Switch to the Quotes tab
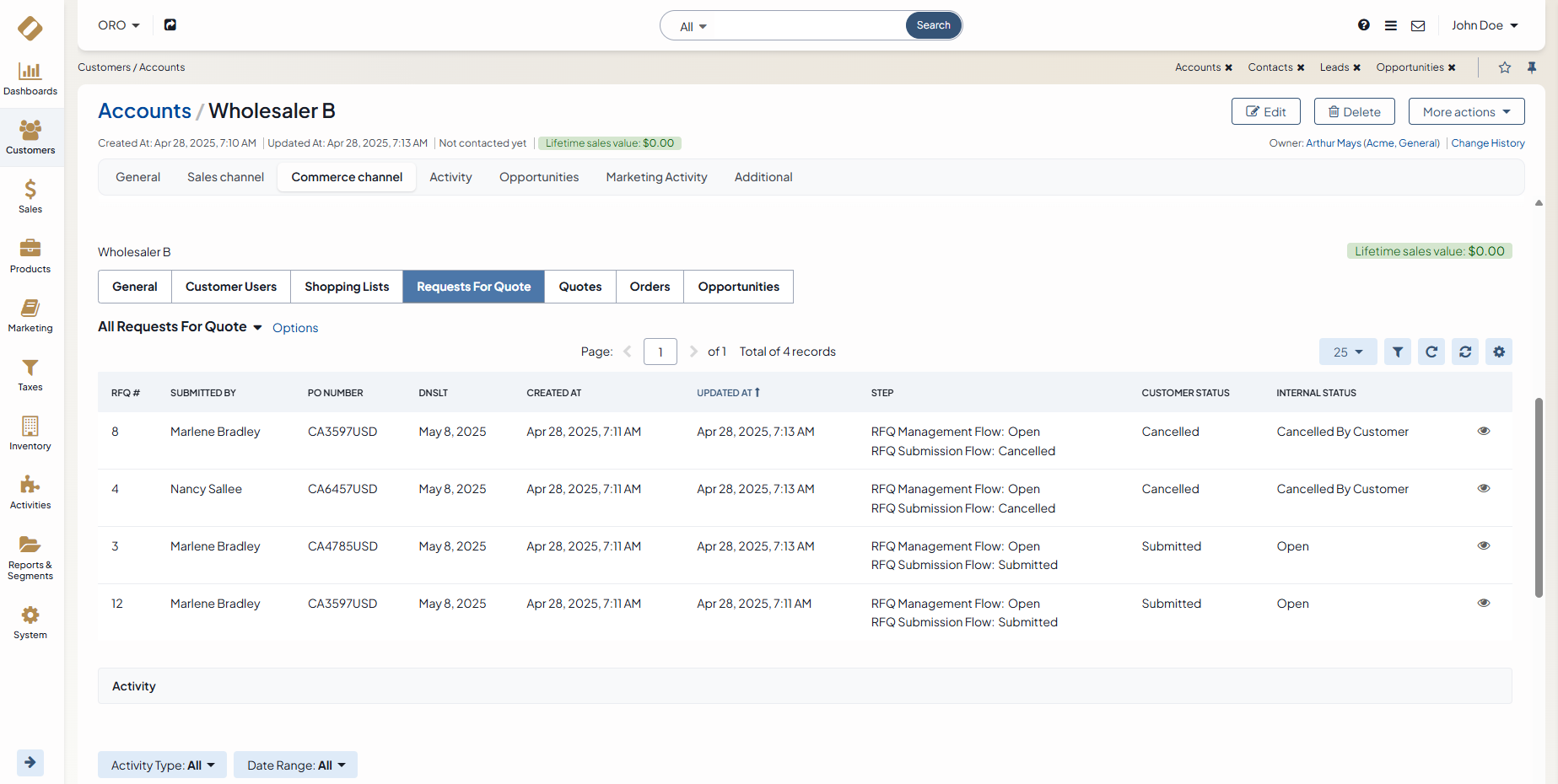 [x=580, y=287]
